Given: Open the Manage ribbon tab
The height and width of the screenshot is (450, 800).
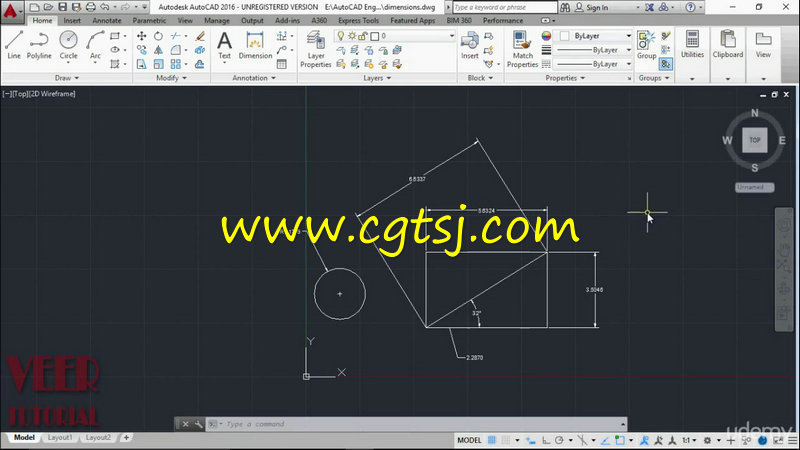Looking at the screenshot, I should point(216,20).
